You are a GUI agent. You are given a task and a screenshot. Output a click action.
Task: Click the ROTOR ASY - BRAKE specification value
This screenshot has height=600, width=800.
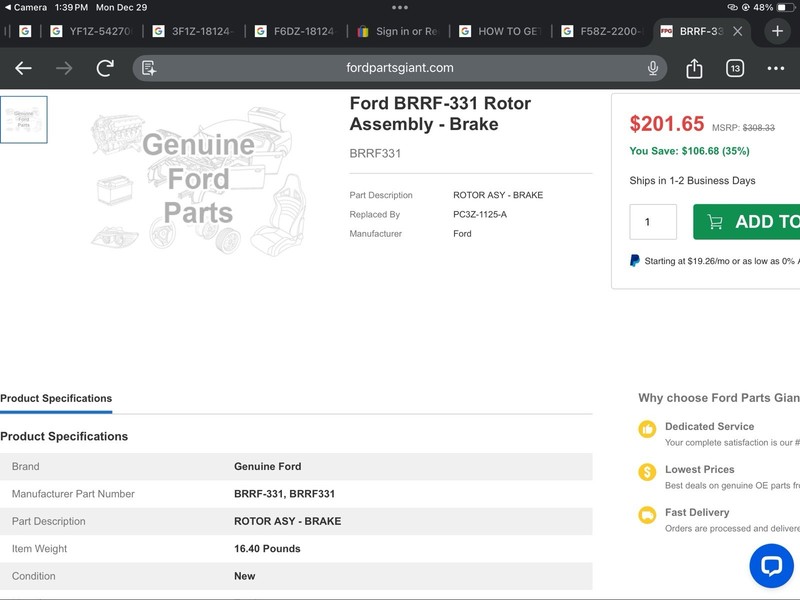tap(287, 521)
